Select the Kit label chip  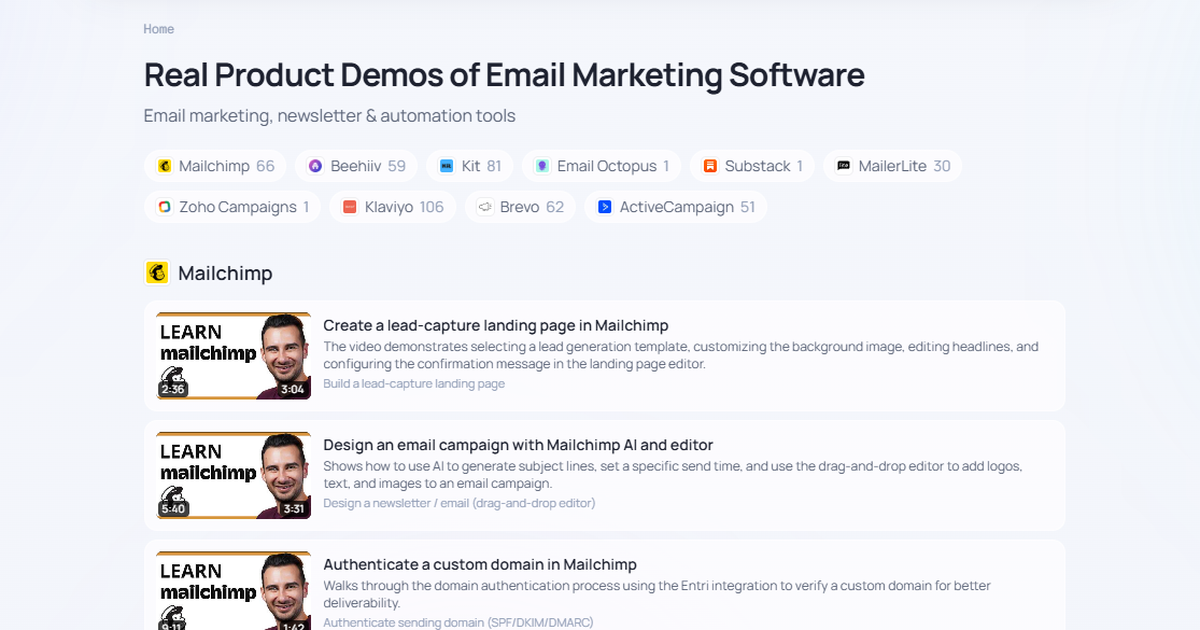click(471, 166)
